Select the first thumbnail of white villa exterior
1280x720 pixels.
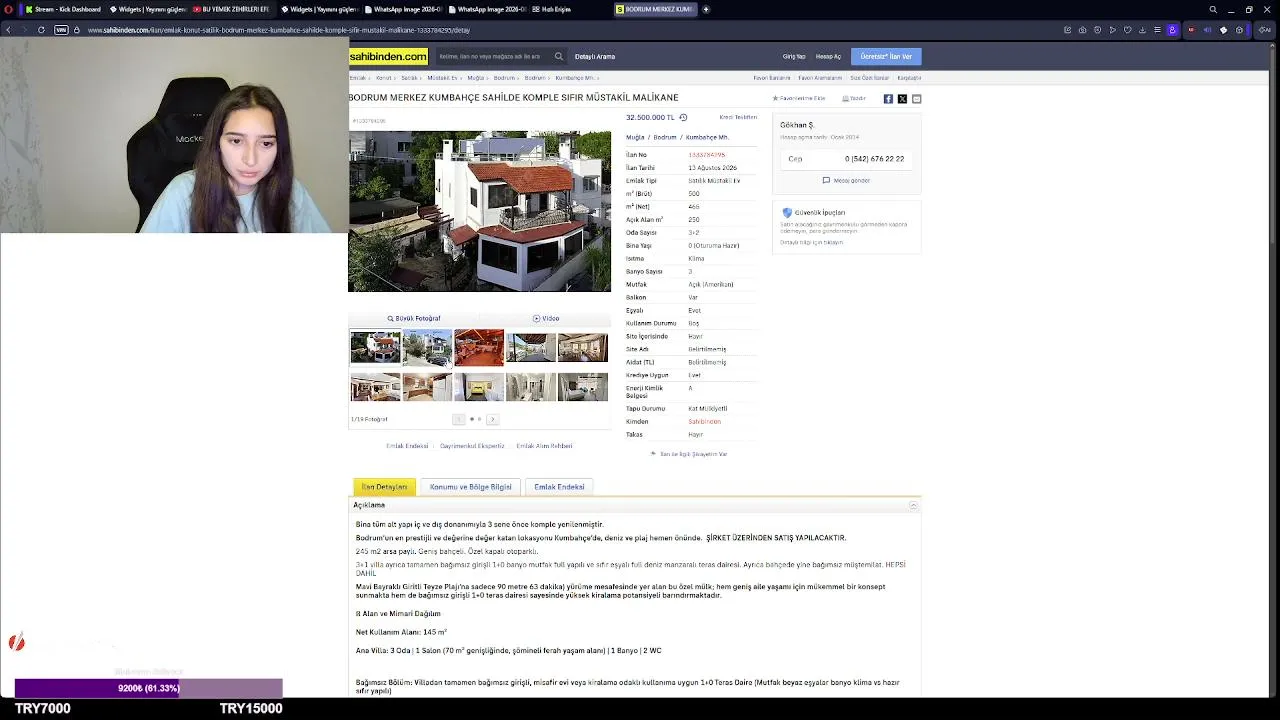375,347
